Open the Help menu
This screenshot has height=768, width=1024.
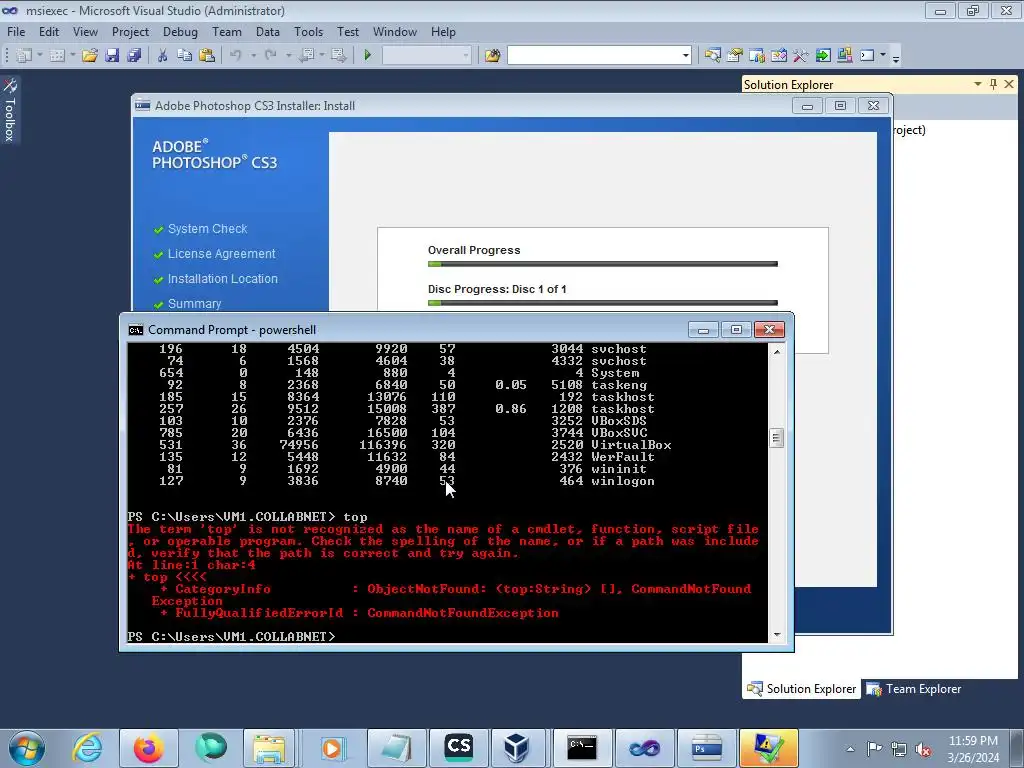[x=443, y=31]
